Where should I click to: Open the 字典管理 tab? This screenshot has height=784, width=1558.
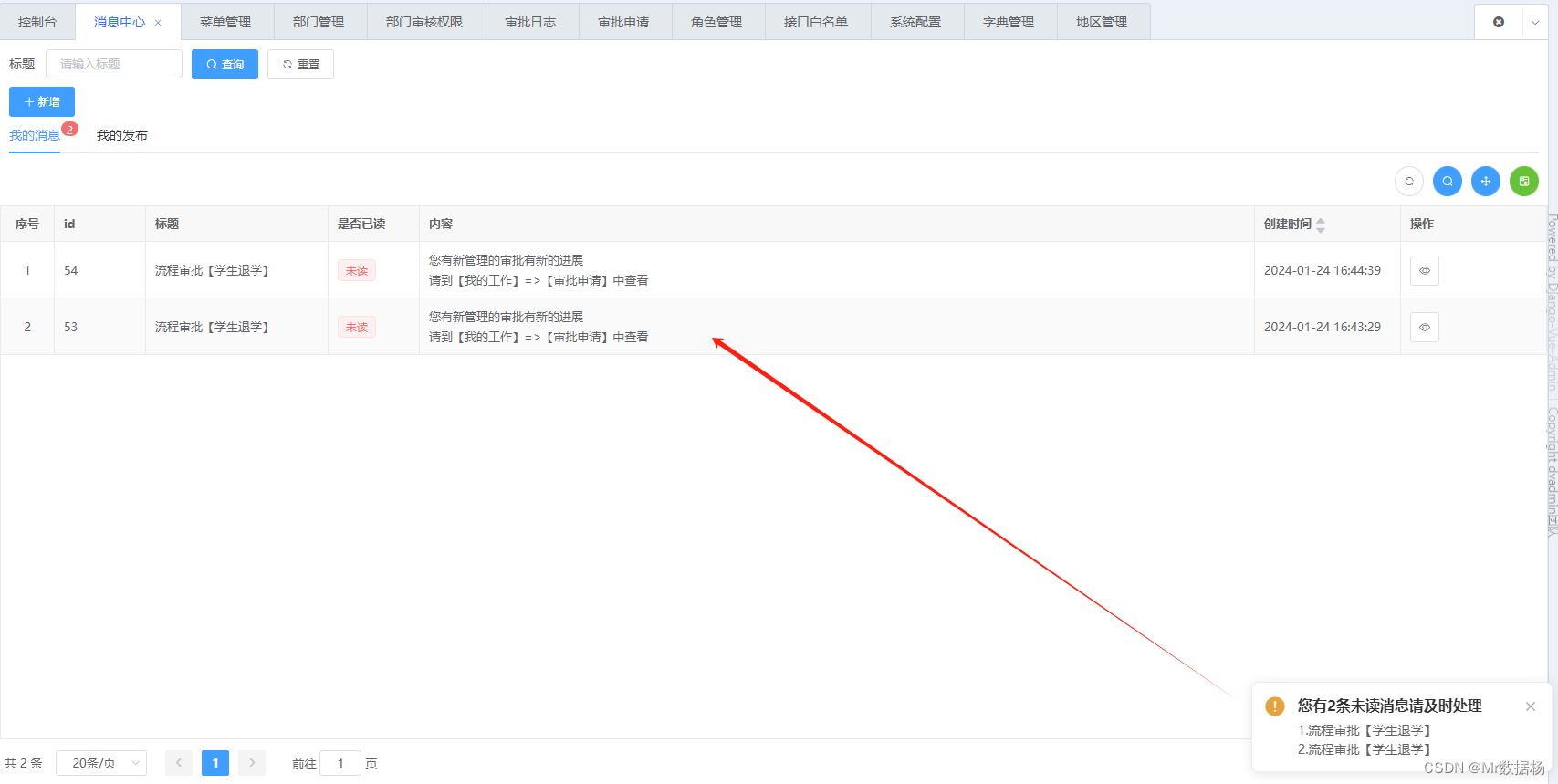(x=1009, y=22)
